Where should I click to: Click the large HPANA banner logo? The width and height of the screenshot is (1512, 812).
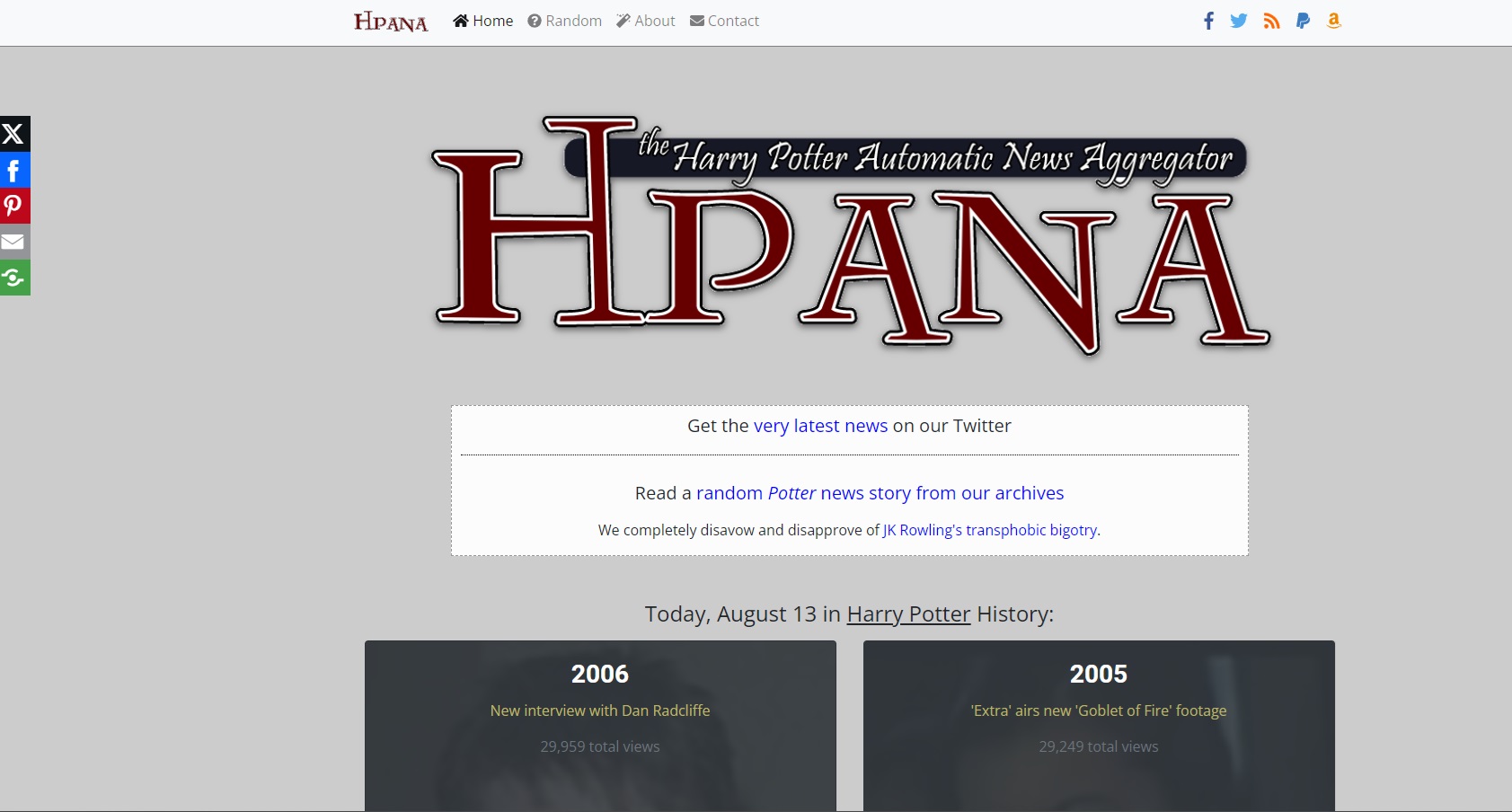tap(850, 235)
